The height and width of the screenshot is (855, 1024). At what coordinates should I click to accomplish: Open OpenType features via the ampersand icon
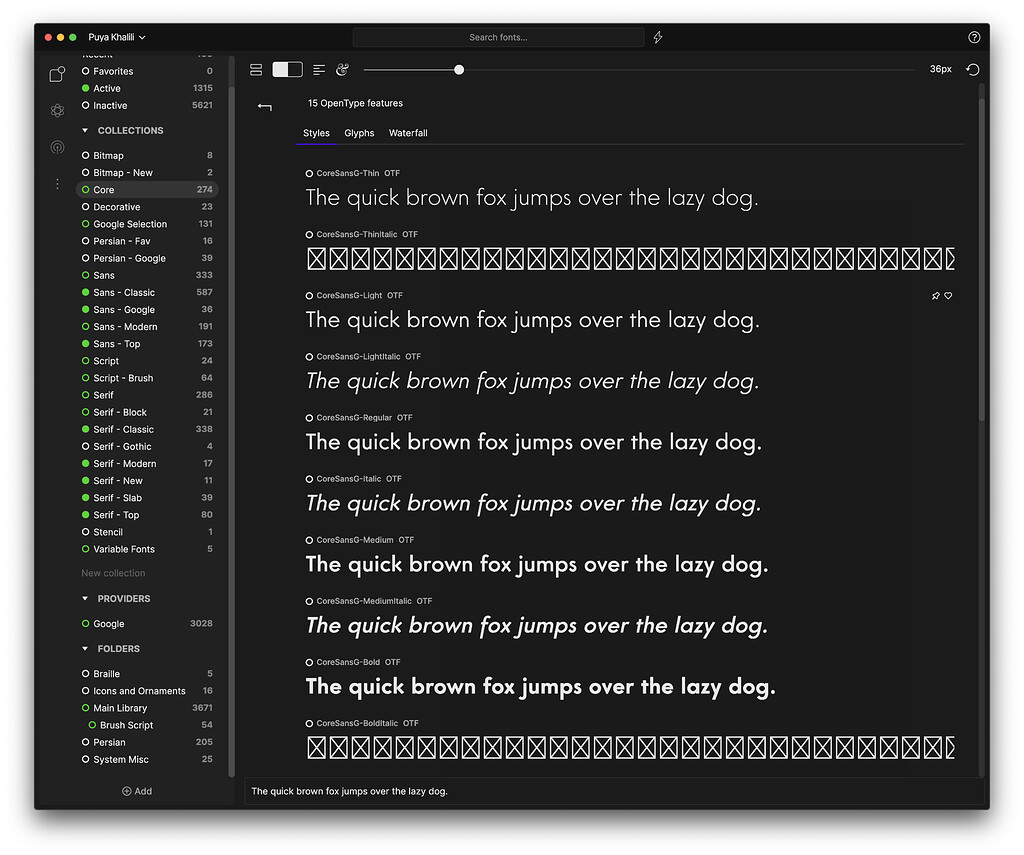[342, 70]
